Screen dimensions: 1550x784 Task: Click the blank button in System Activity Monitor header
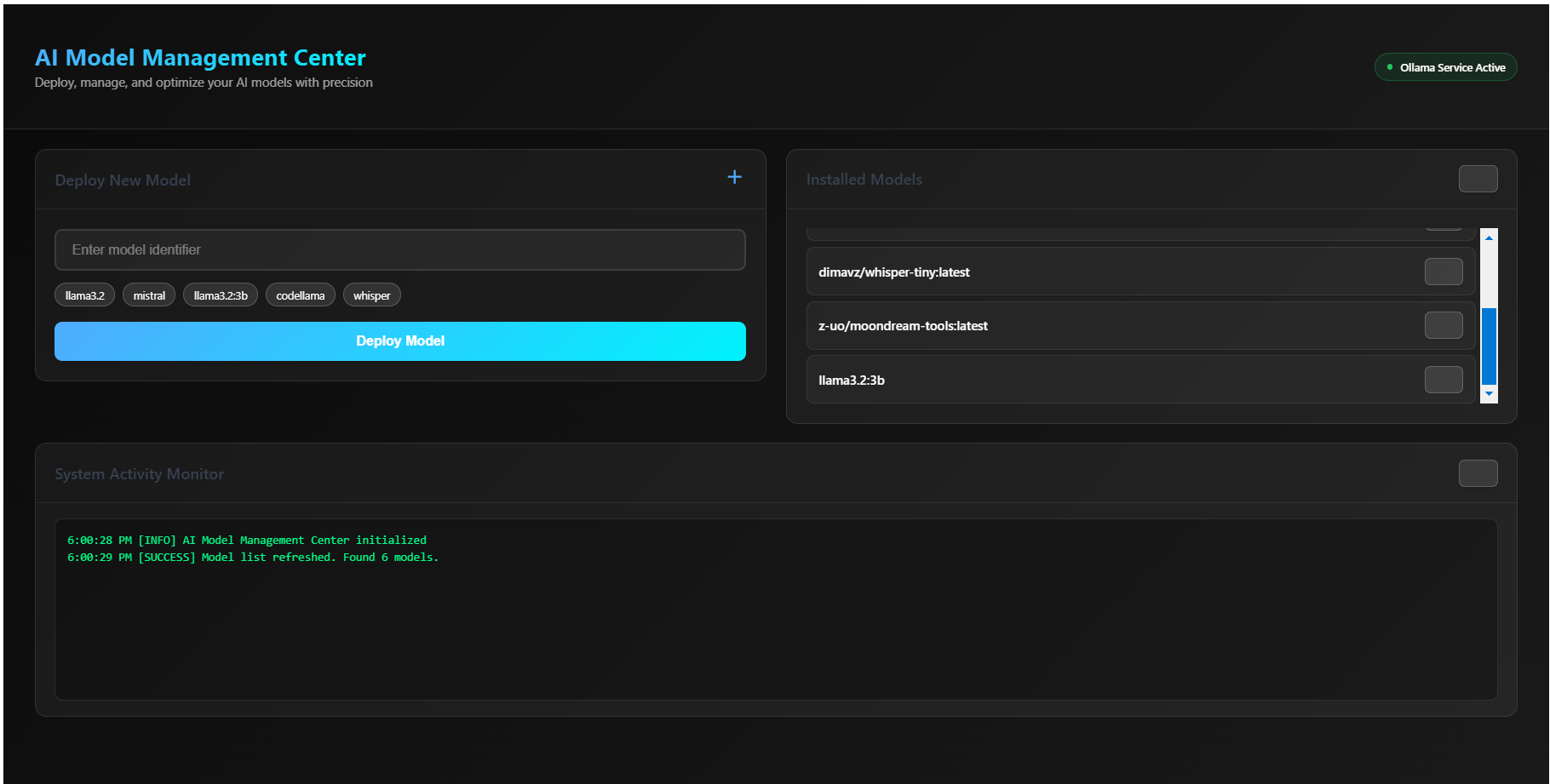[x=1478, y=473]
